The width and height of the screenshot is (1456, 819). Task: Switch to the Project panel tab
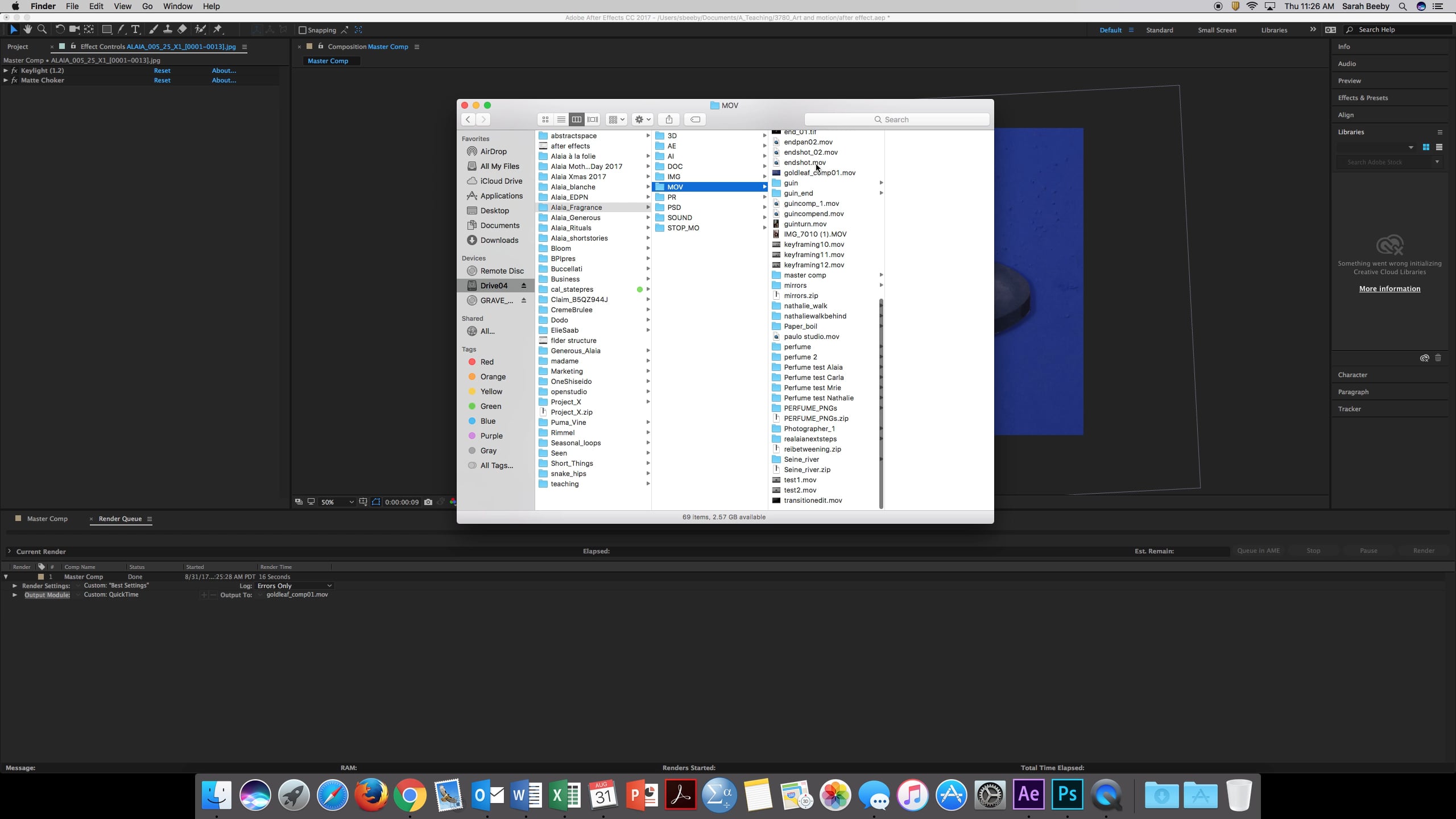(x=18, y=47)
